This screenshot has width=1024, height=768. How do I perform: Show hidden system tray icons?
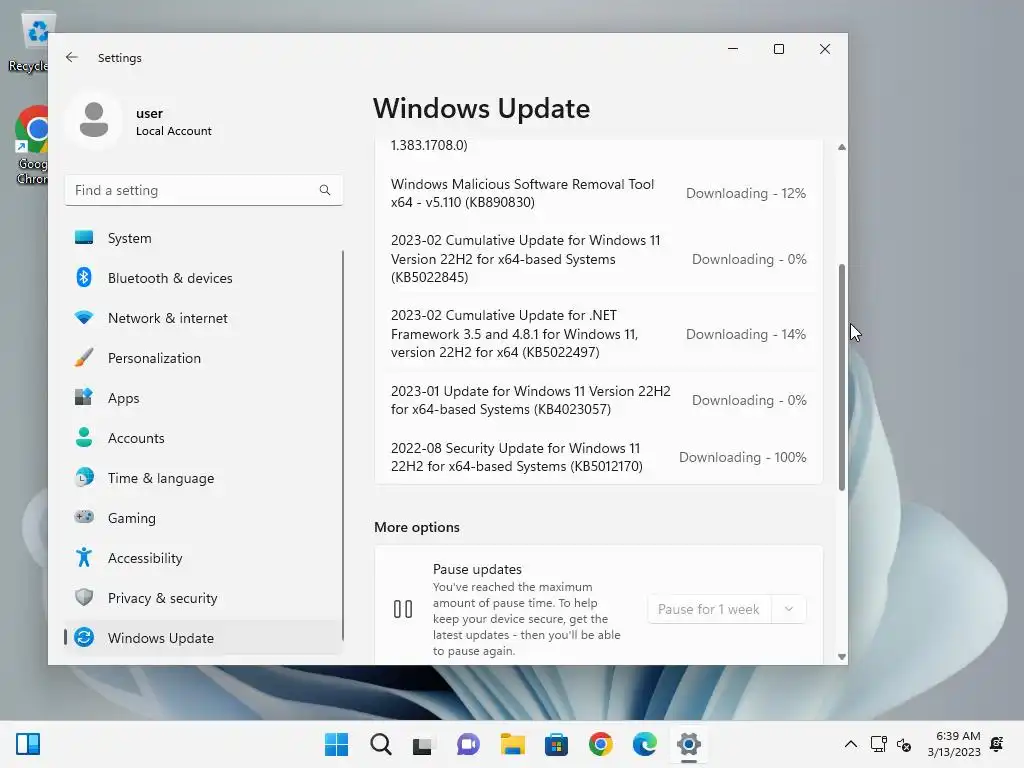(851, 744)
